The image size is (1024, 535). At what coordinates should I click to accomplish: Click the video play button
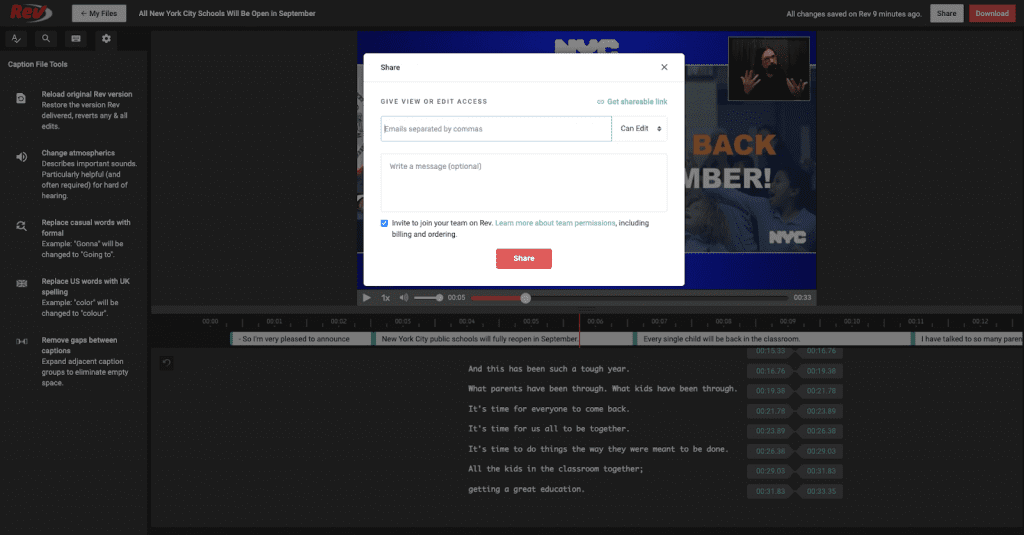coord(367,298)
